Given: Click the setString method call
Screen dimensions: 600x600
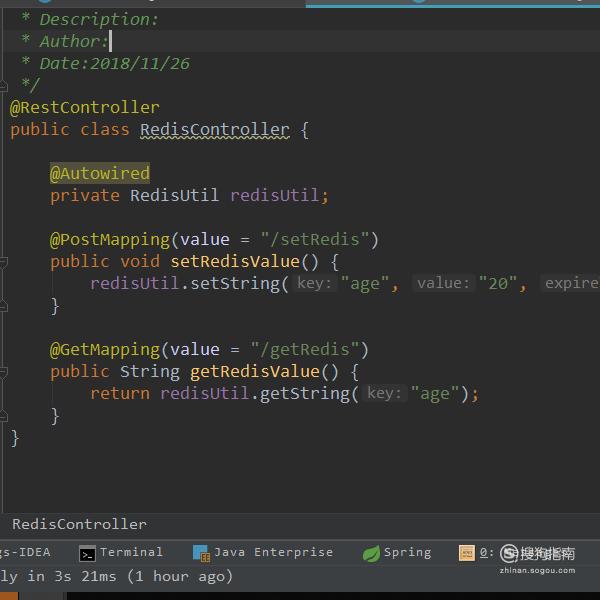Looking at the screenshot, I should pos(235,284).
